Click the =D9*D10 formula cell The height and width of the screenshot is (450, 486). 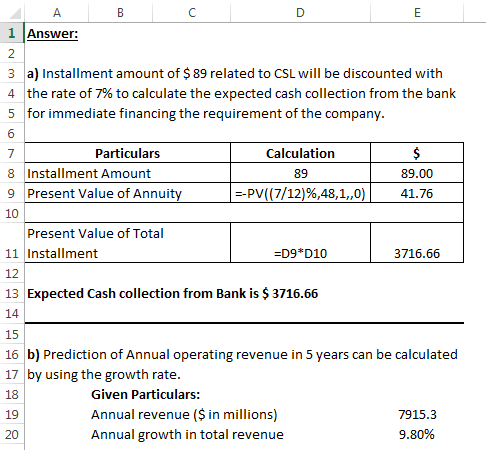pos(300,243)
